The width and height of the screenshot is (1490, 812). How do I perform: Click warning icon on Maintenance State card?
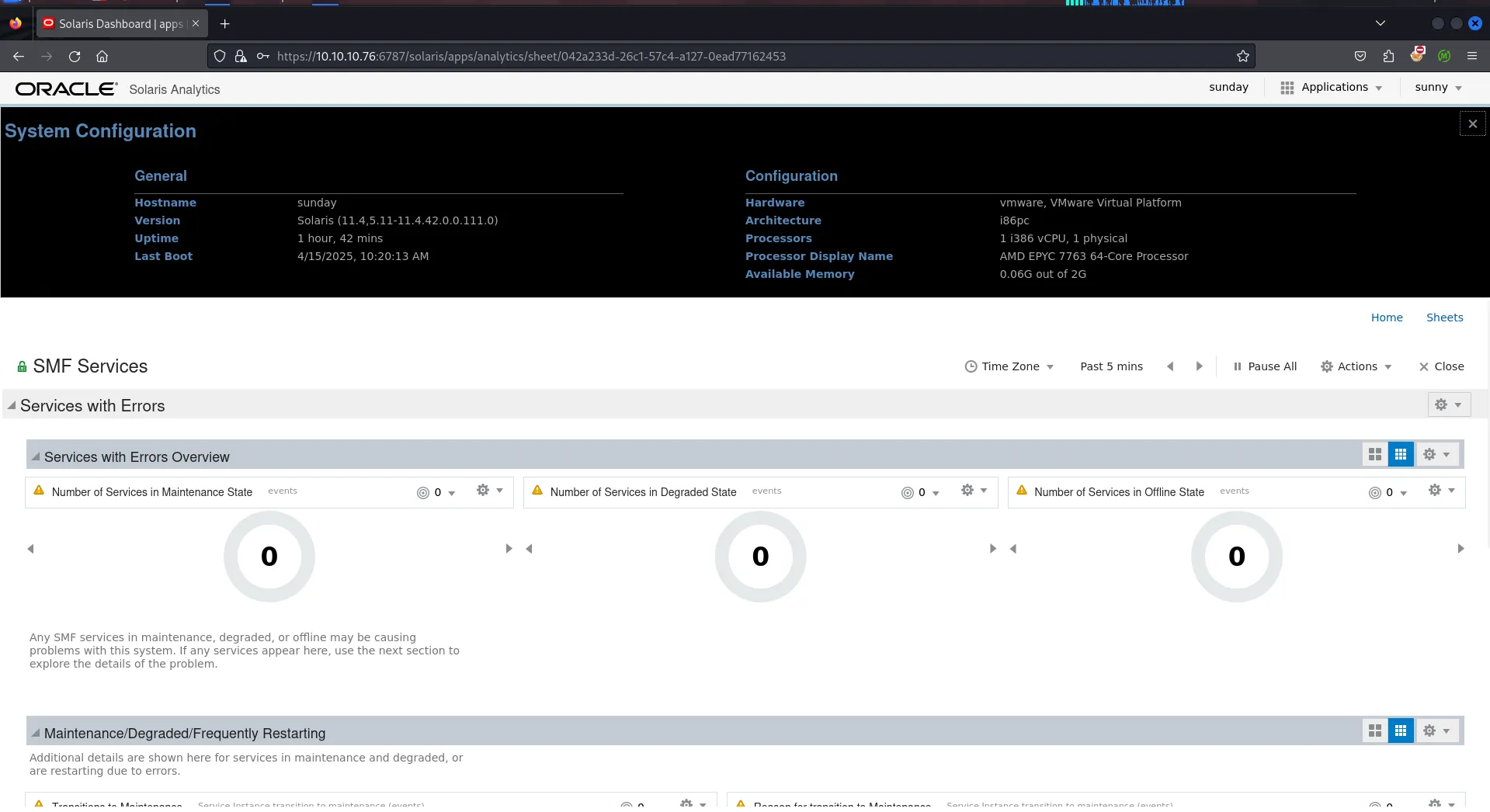(39, 491)
